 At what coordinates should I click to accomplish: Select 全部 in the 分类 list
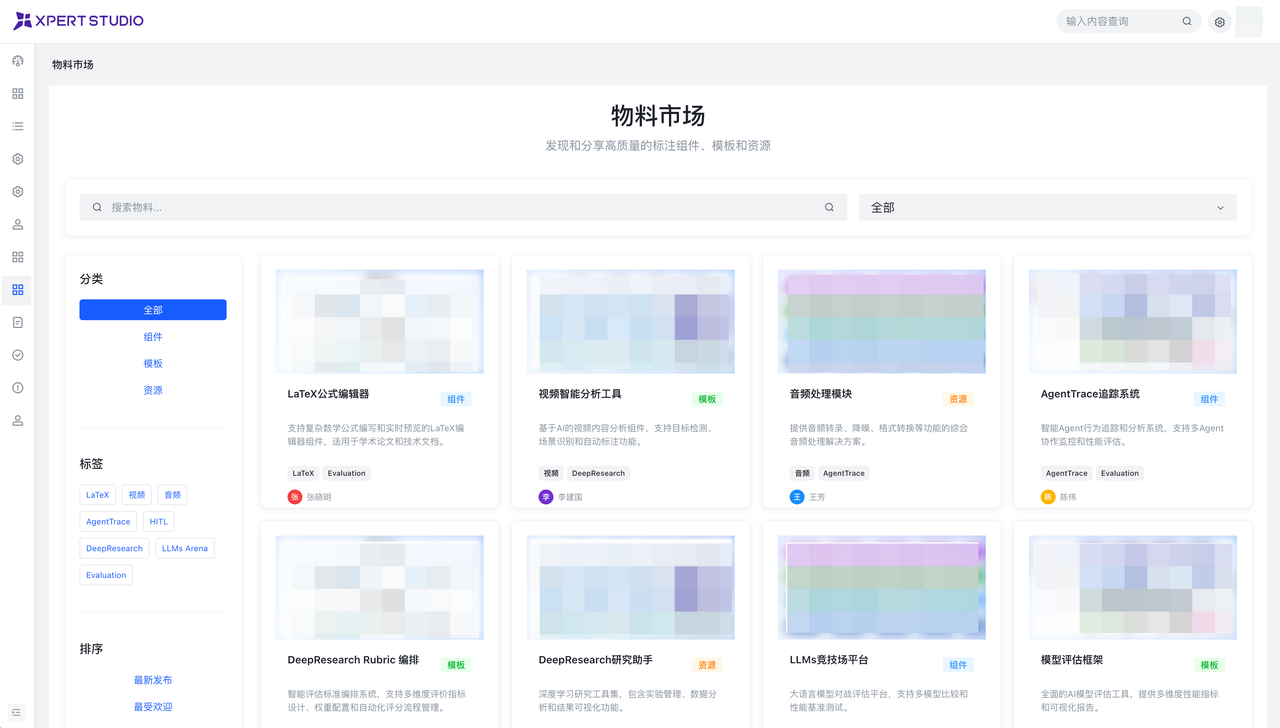click(153, 310)
